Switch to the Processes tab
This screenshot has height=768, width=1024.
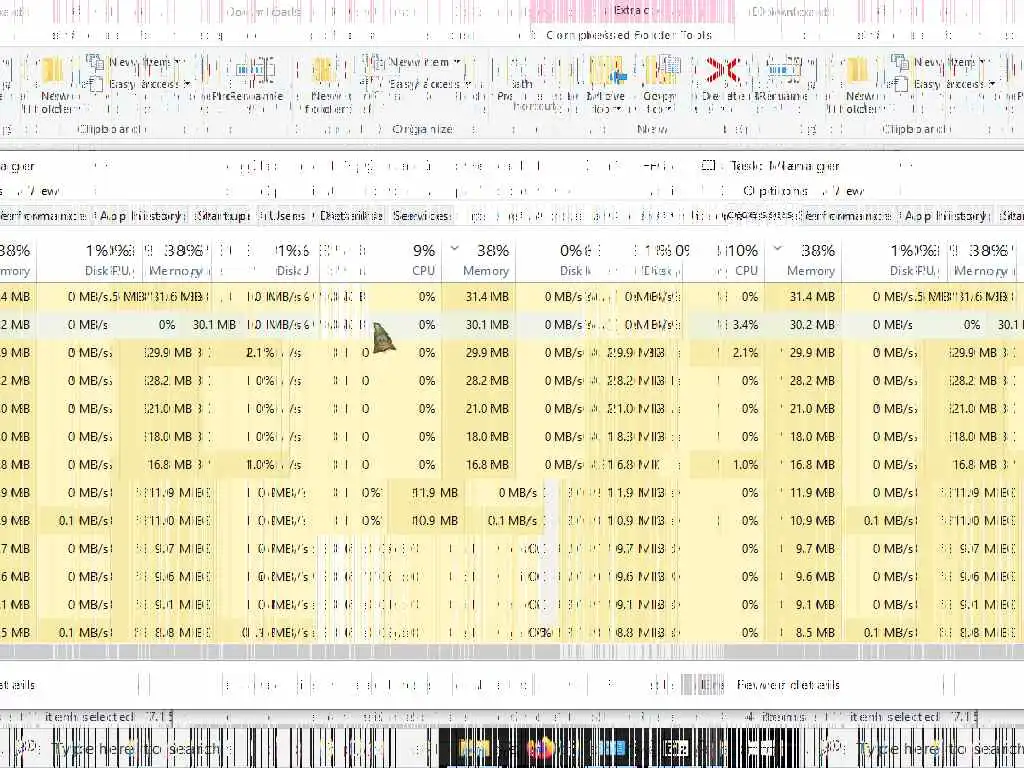(761, 214)
